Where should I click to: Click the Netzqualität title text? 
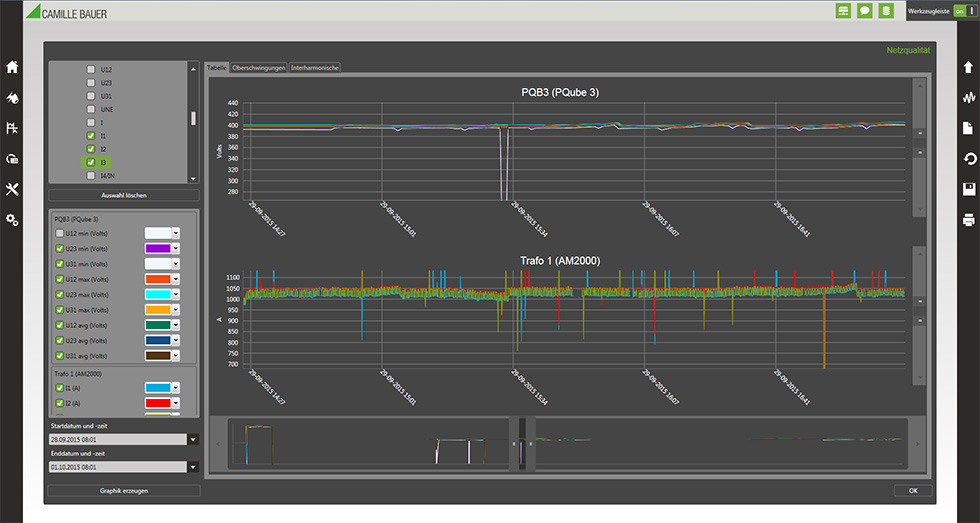(x=908, y=50)
